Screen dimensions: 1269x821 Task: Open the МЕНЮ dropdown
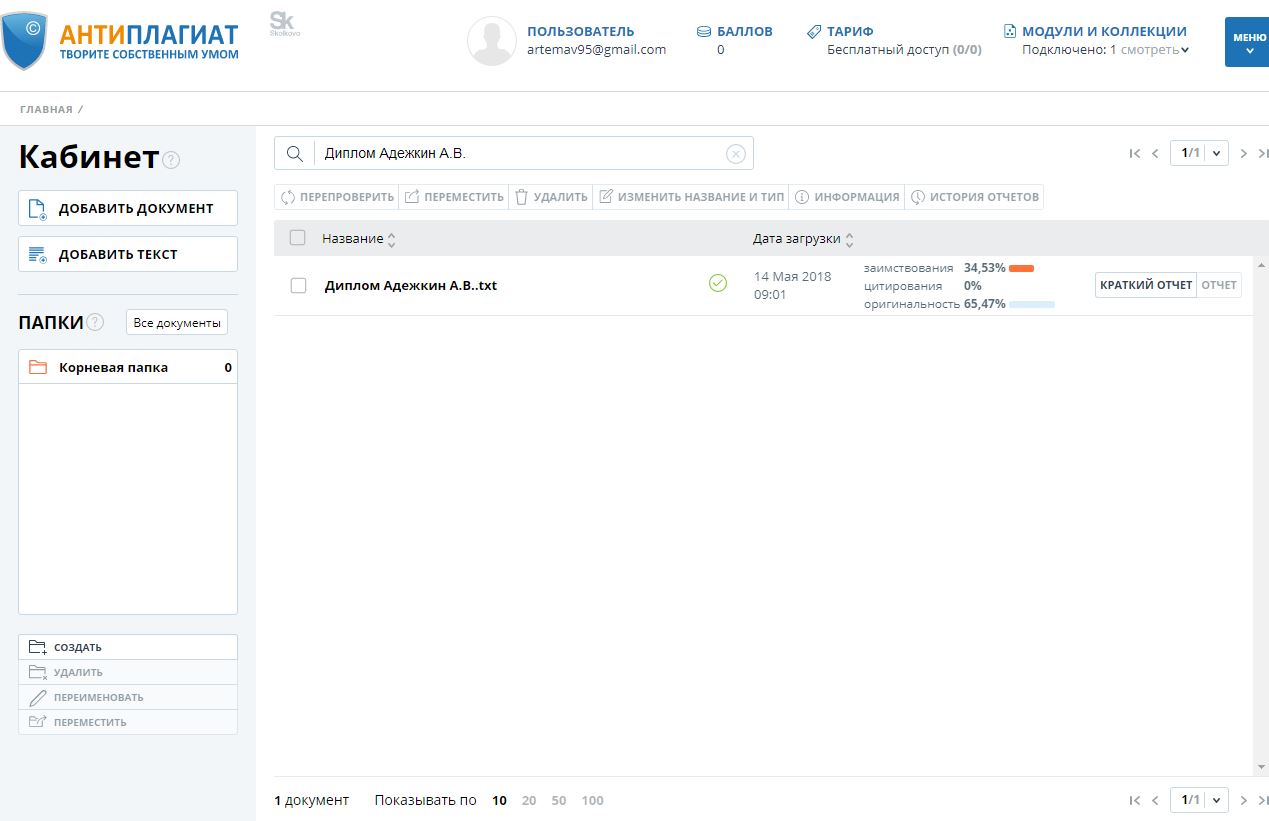1248,42
